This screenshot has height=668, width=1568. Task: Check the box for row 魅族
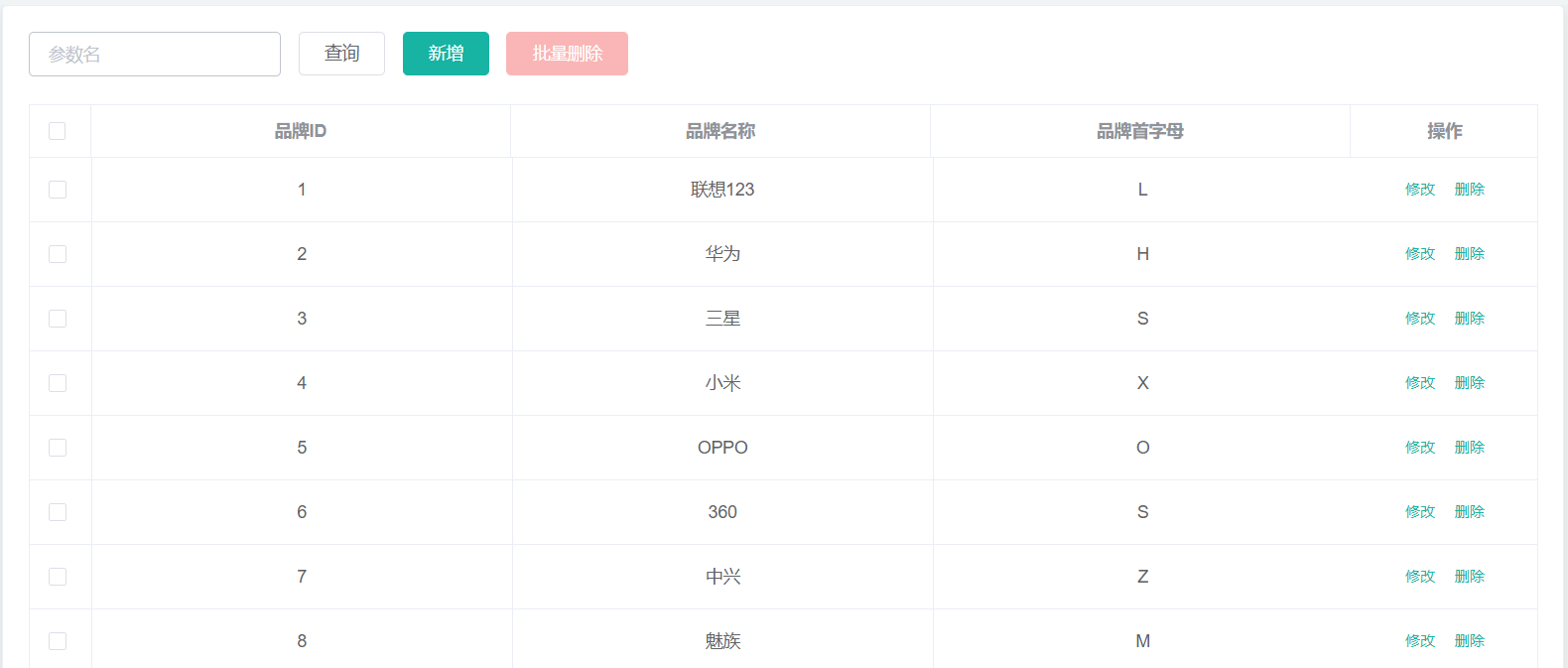(x=58, y=641)
